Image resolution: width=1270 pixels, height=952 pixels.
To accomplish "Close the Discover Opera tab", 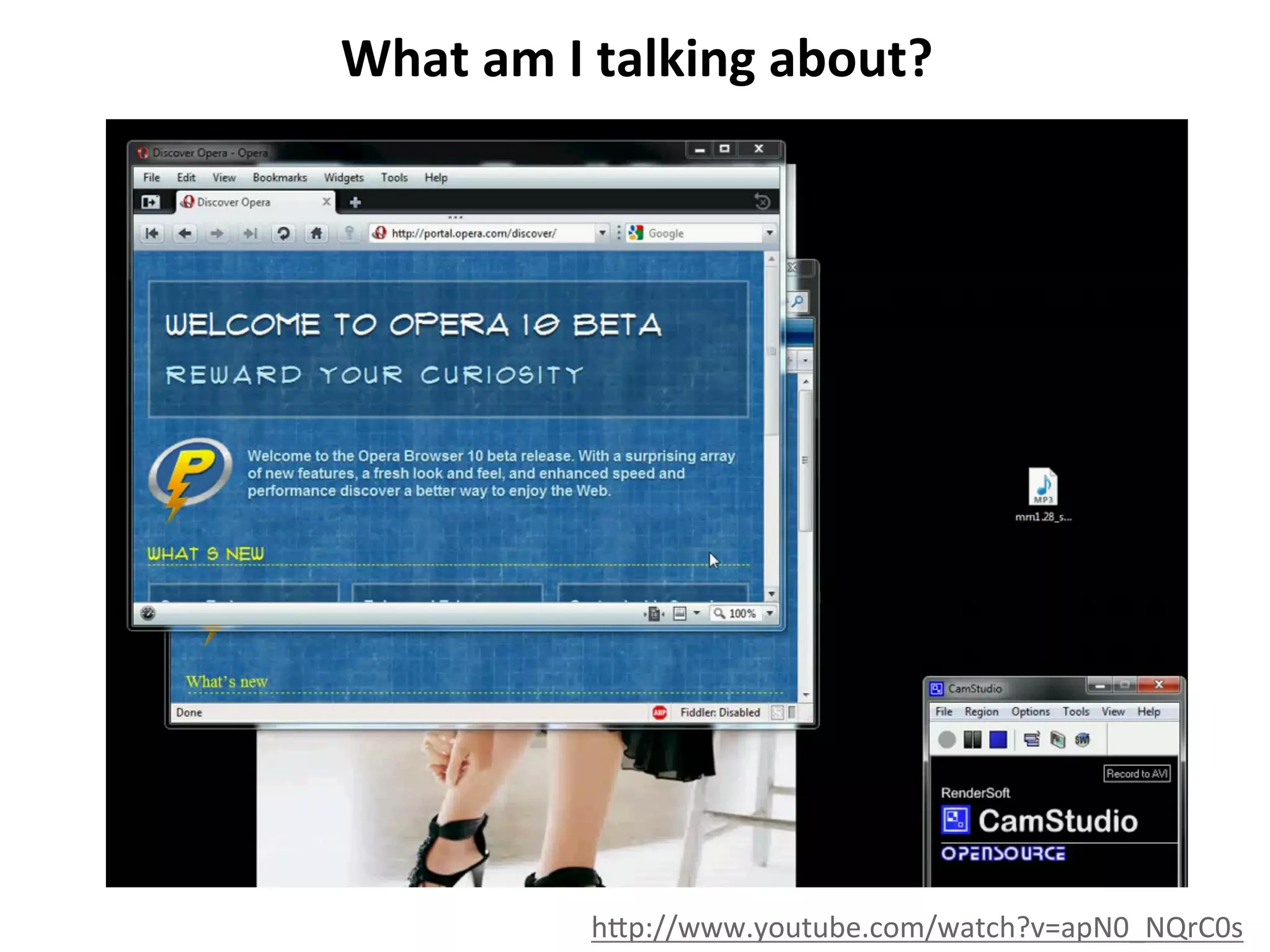I will (x=326, y=201).
